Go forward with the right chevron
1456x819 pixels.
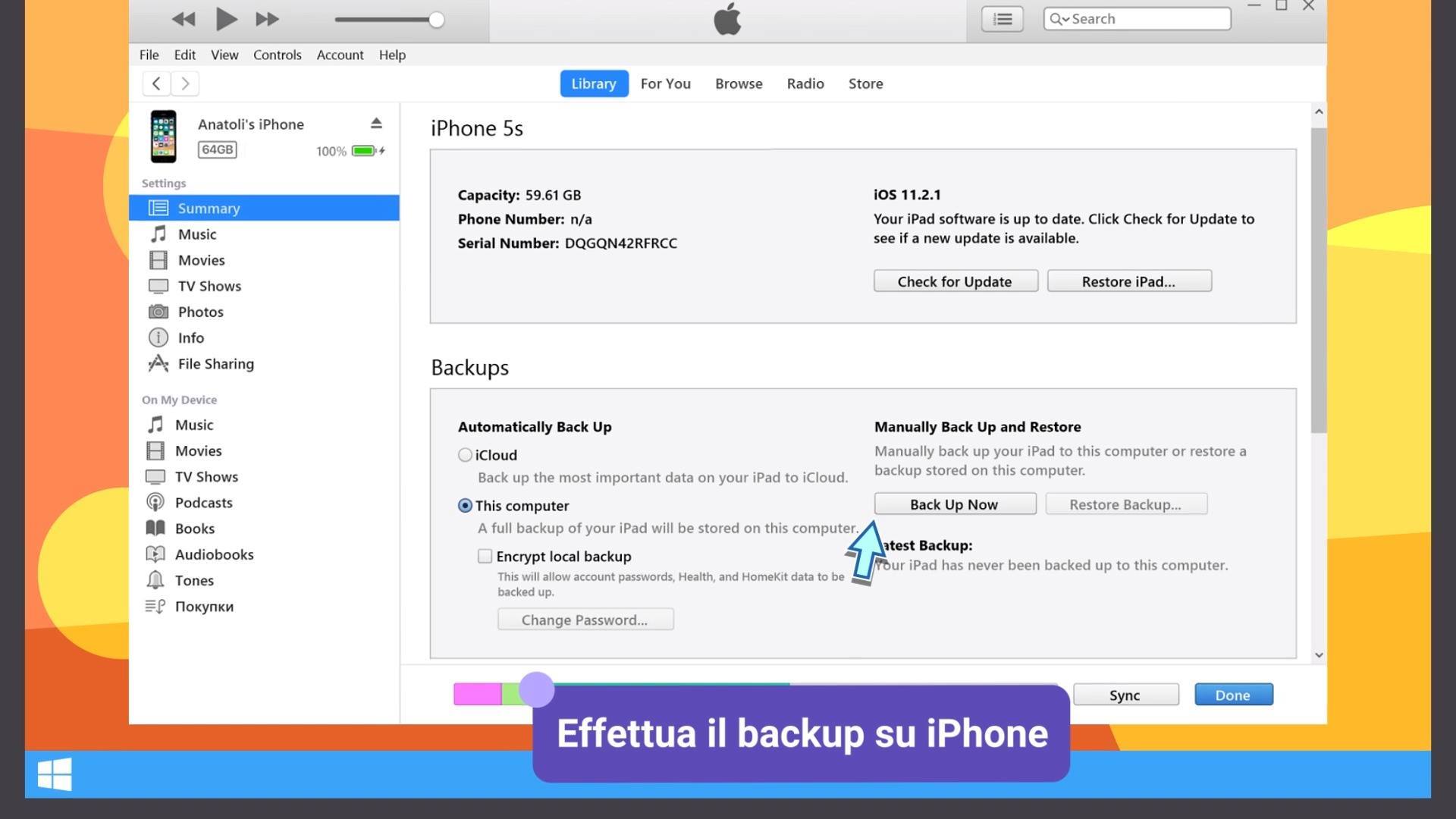pos(185,83)
